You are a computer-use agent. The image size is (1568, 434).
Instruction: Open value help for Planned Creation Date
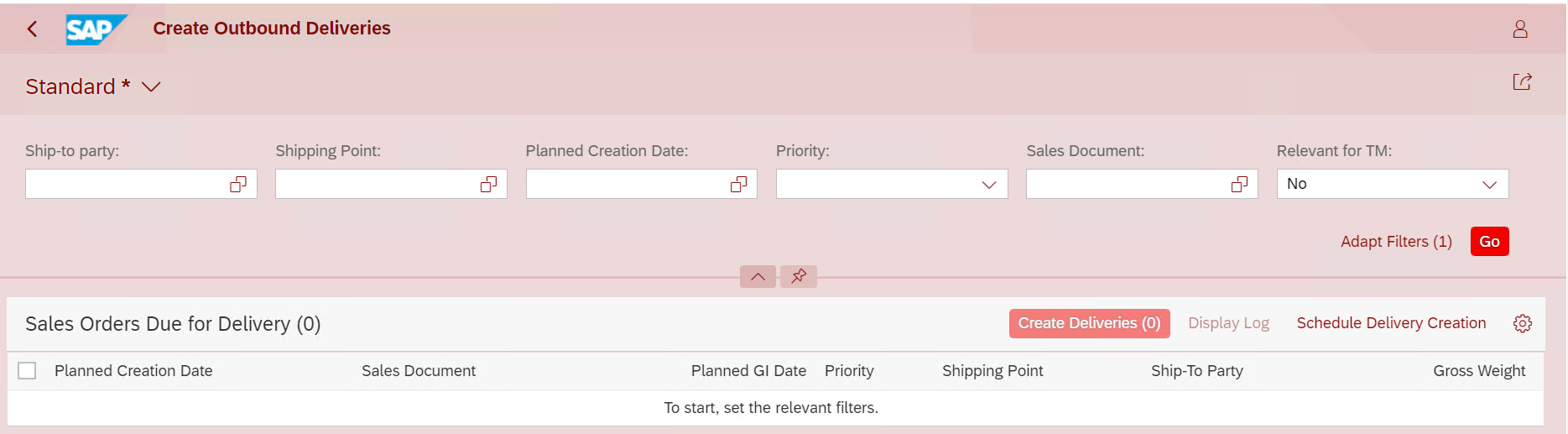coord(738,185)
